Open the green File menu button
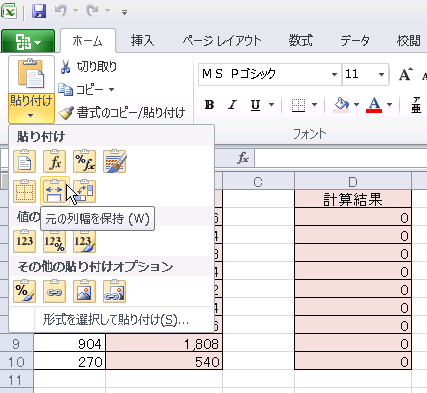The image size is (427, 393). click(28, 41)
